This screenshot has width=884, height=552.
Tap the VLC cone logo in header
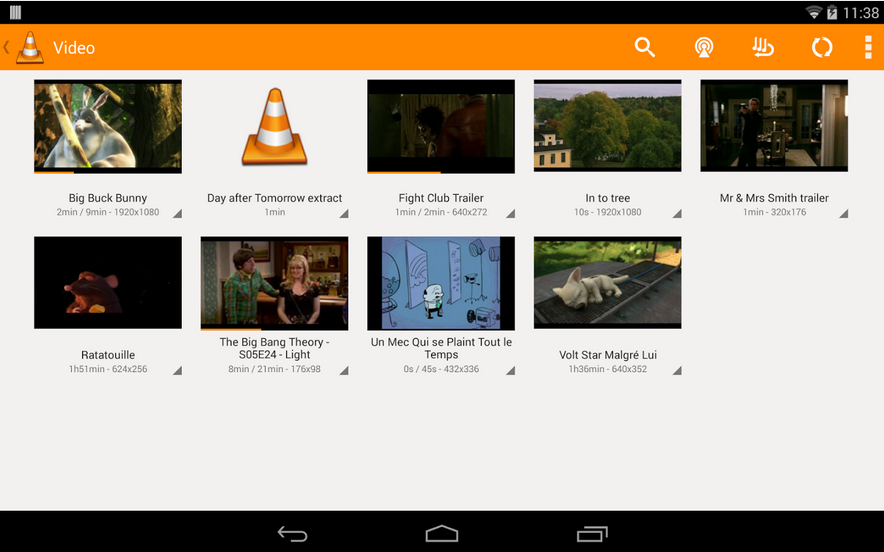tap(30, 47)
